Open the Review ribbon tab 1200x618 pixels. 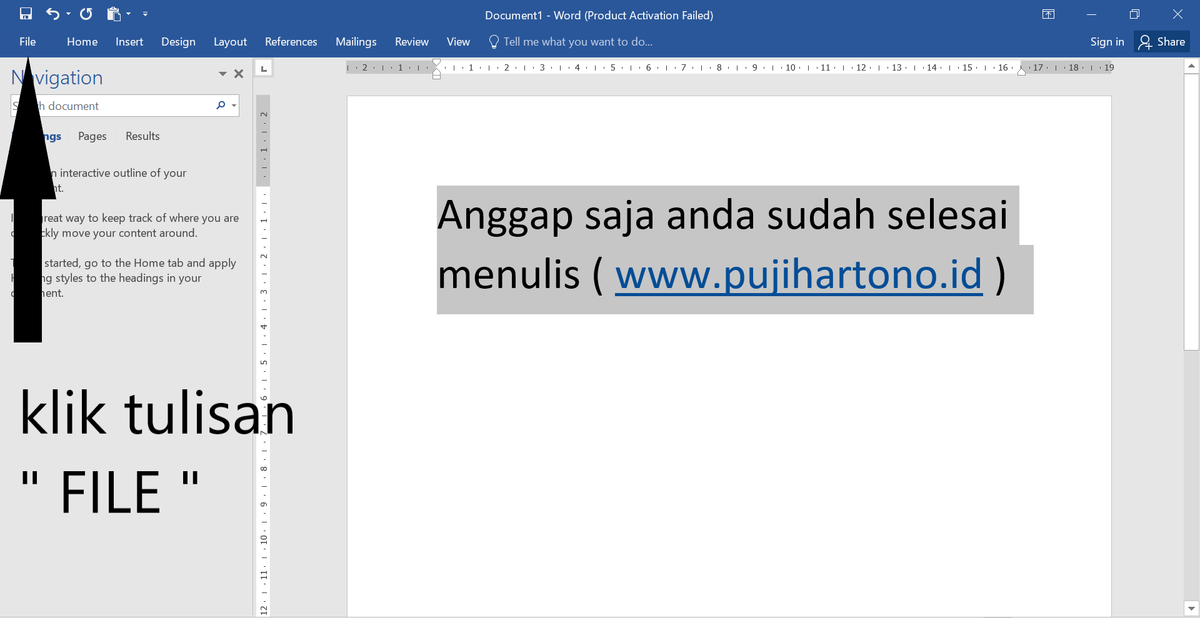[x=412, y=42]
